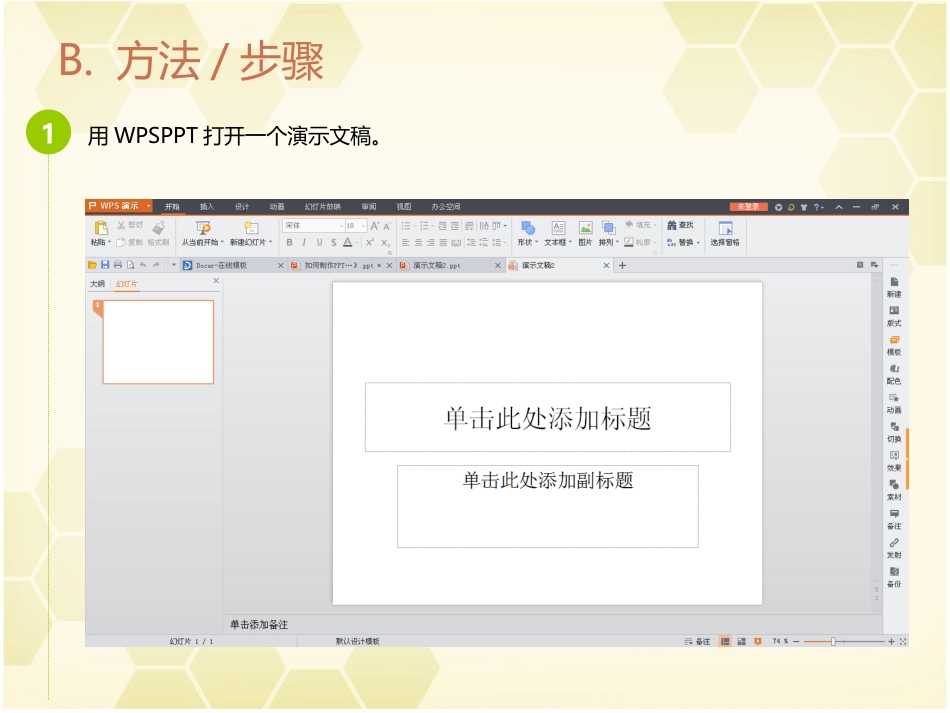Click the Cut (剪切) scissors icon
Image resolution: width=950 pixels, height=713 pixels.
coord(121,225)
